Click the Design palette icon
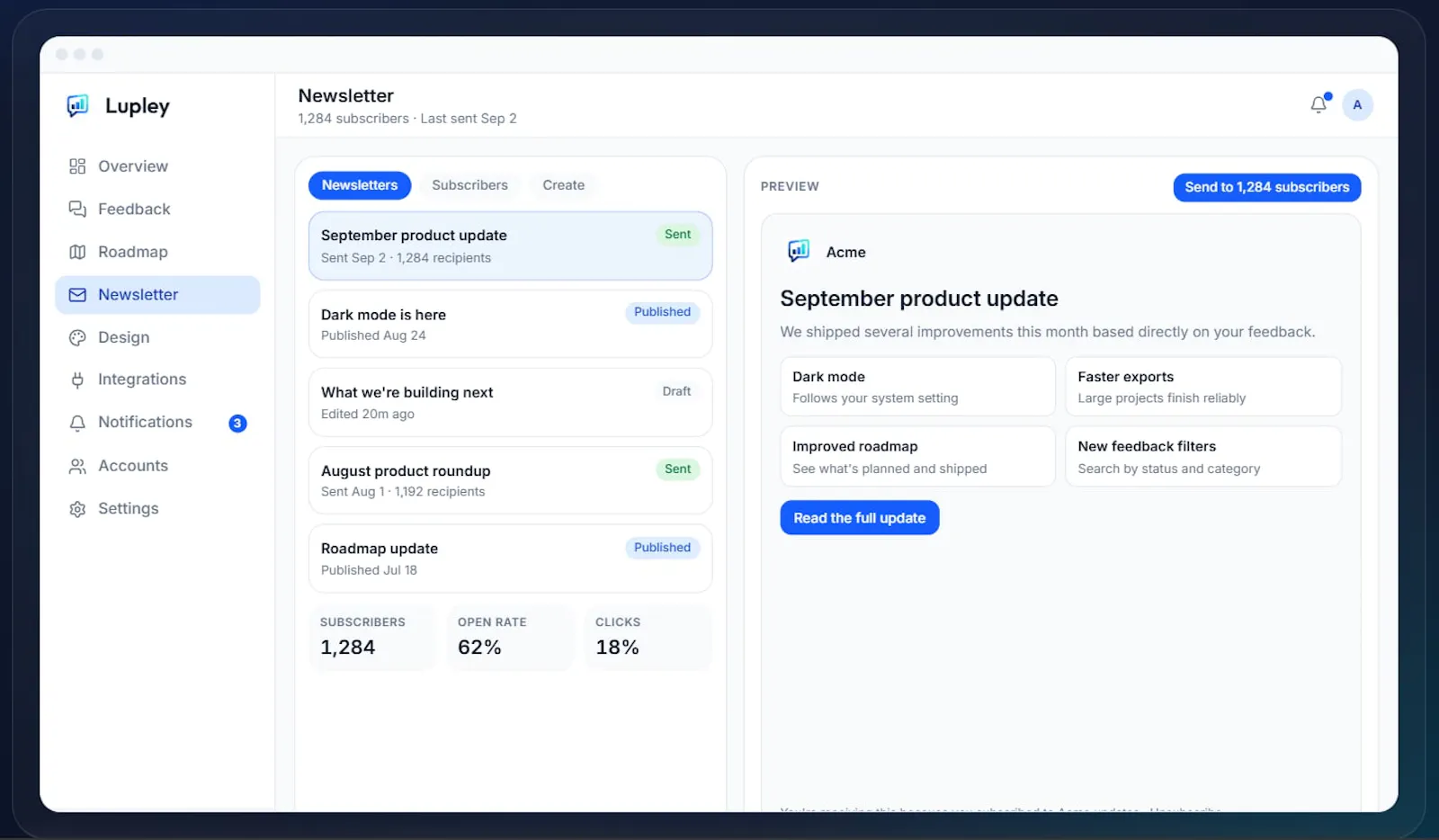Screen dimensions: 1439x840 pyautogui.click(x=77, y=337)
